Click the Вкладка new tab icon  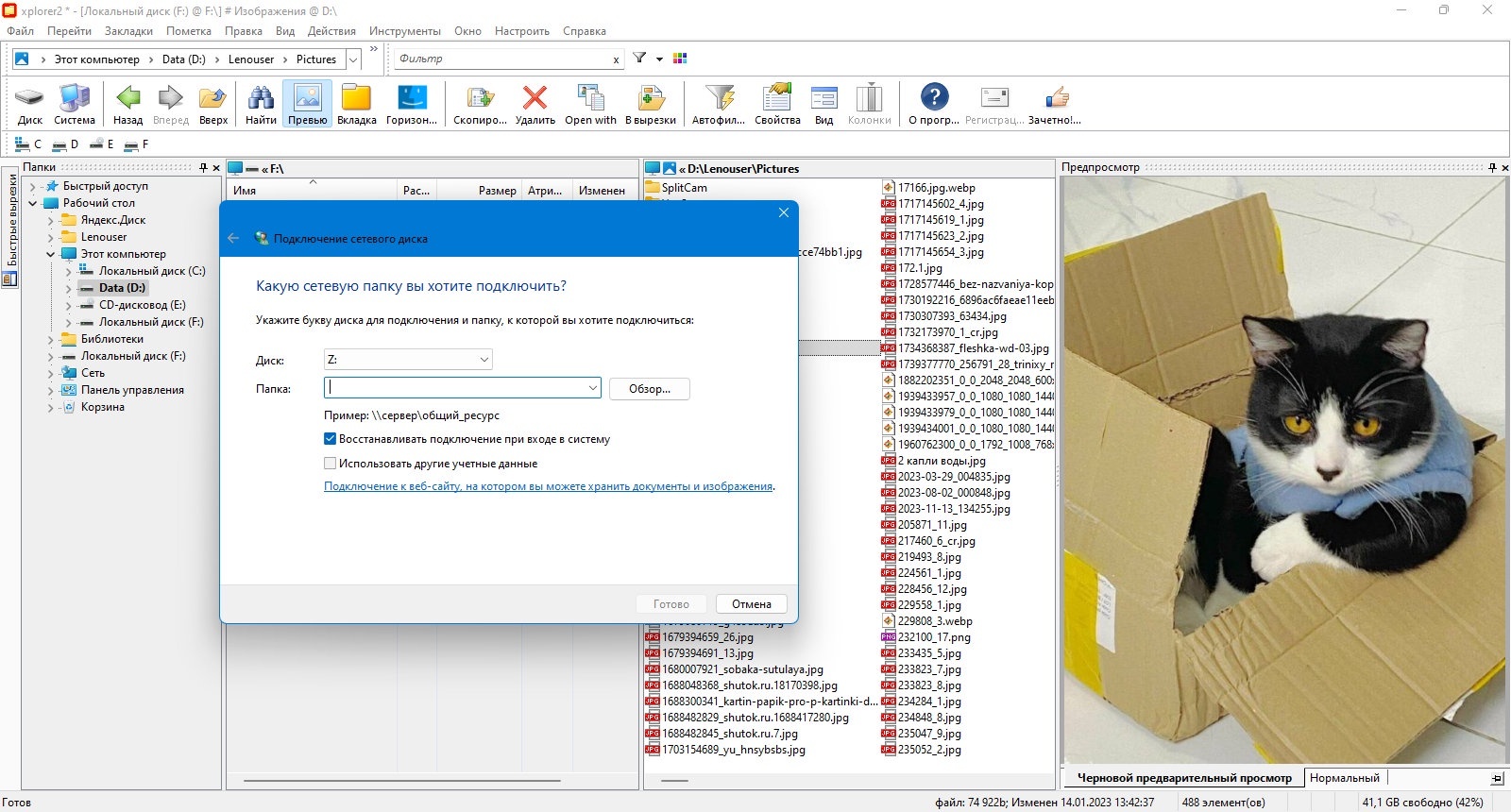pyautogui.click(x=356, y=98)
